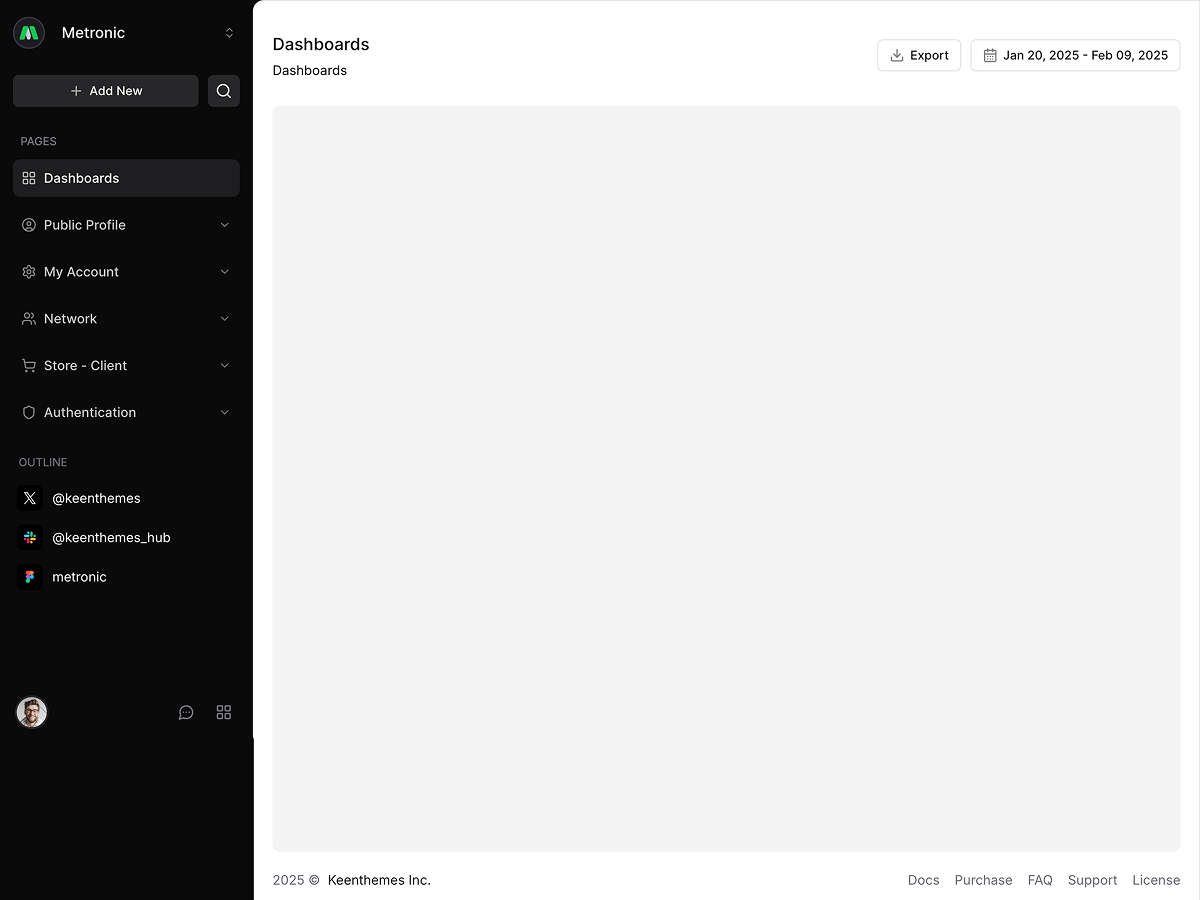1200x900 pixels.
Task: Open the Metronic workspace switcher
Action: coord(229,33)
